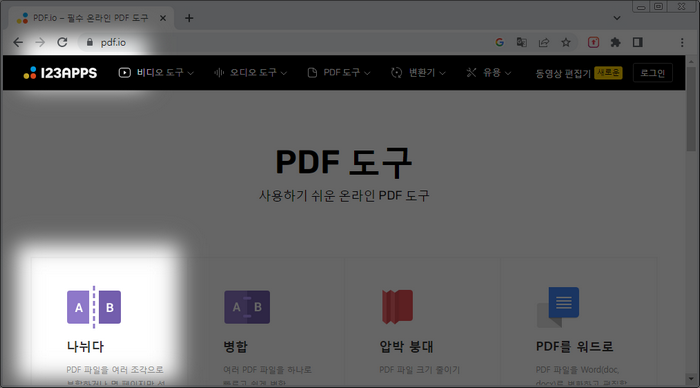Select the PDF.io browser tab
700x388 pixels.
click(x=91, y=18)
